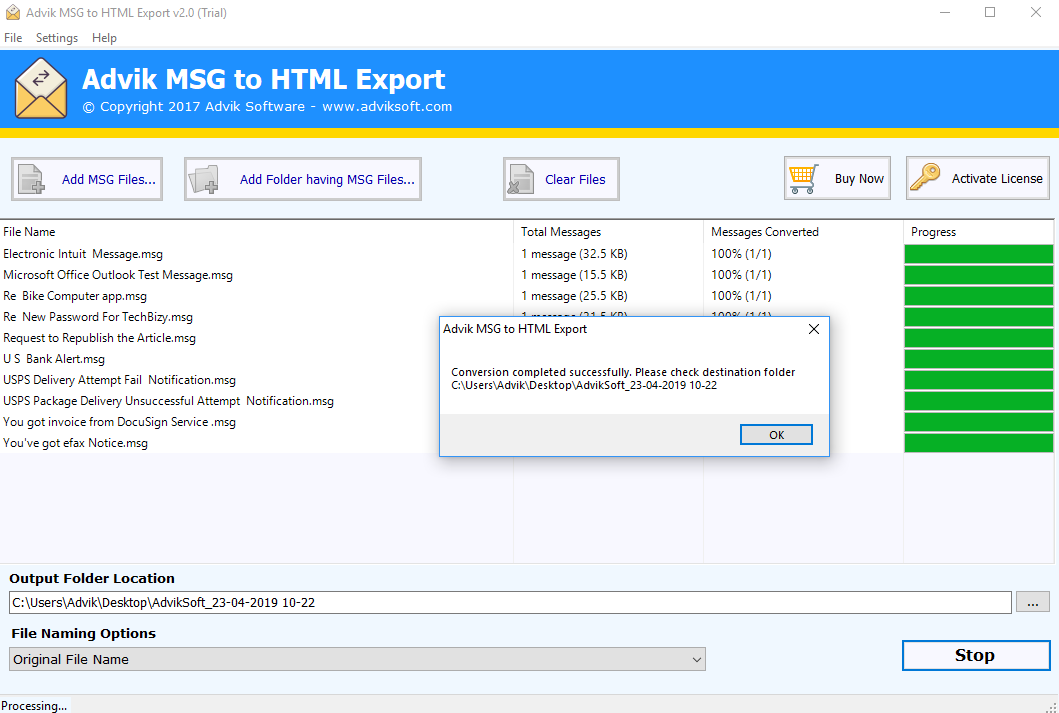Click the envelope logo in the header banner
Viewport: 1059px width, 713px height.
(41, 88)
